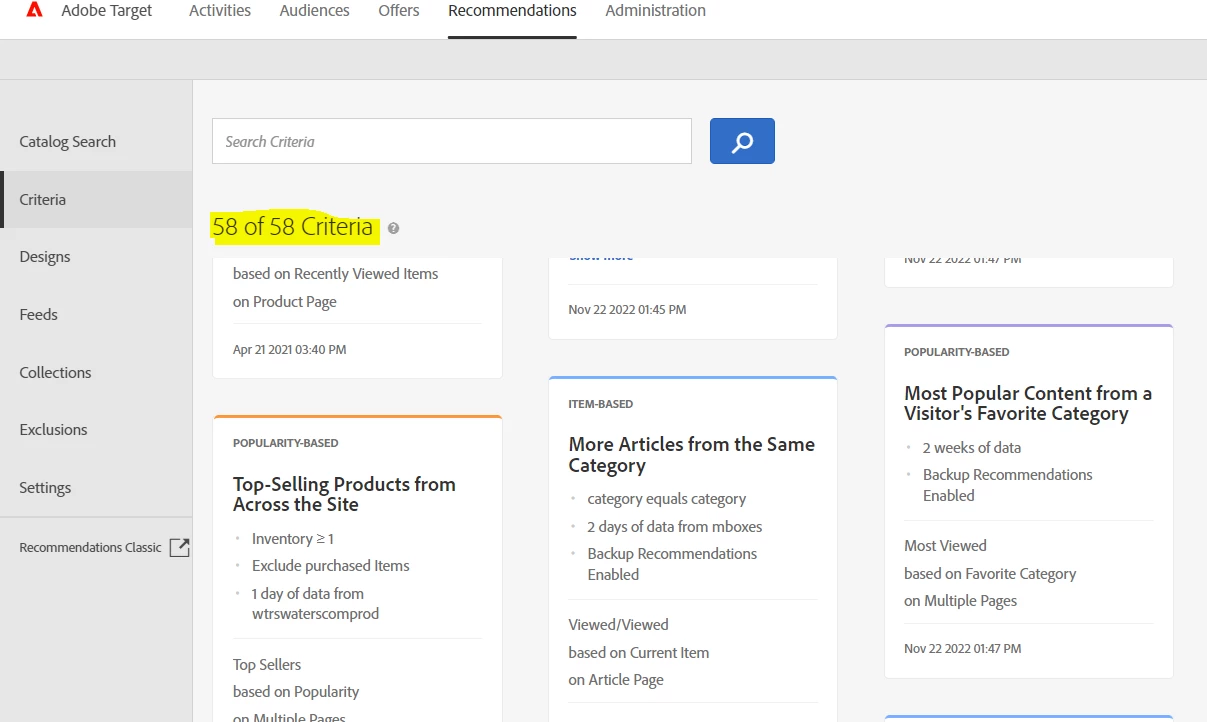The height and width of the screenshot is (722, 1207).
Task: Open the criteria count help icon
Action: [393, 228]
